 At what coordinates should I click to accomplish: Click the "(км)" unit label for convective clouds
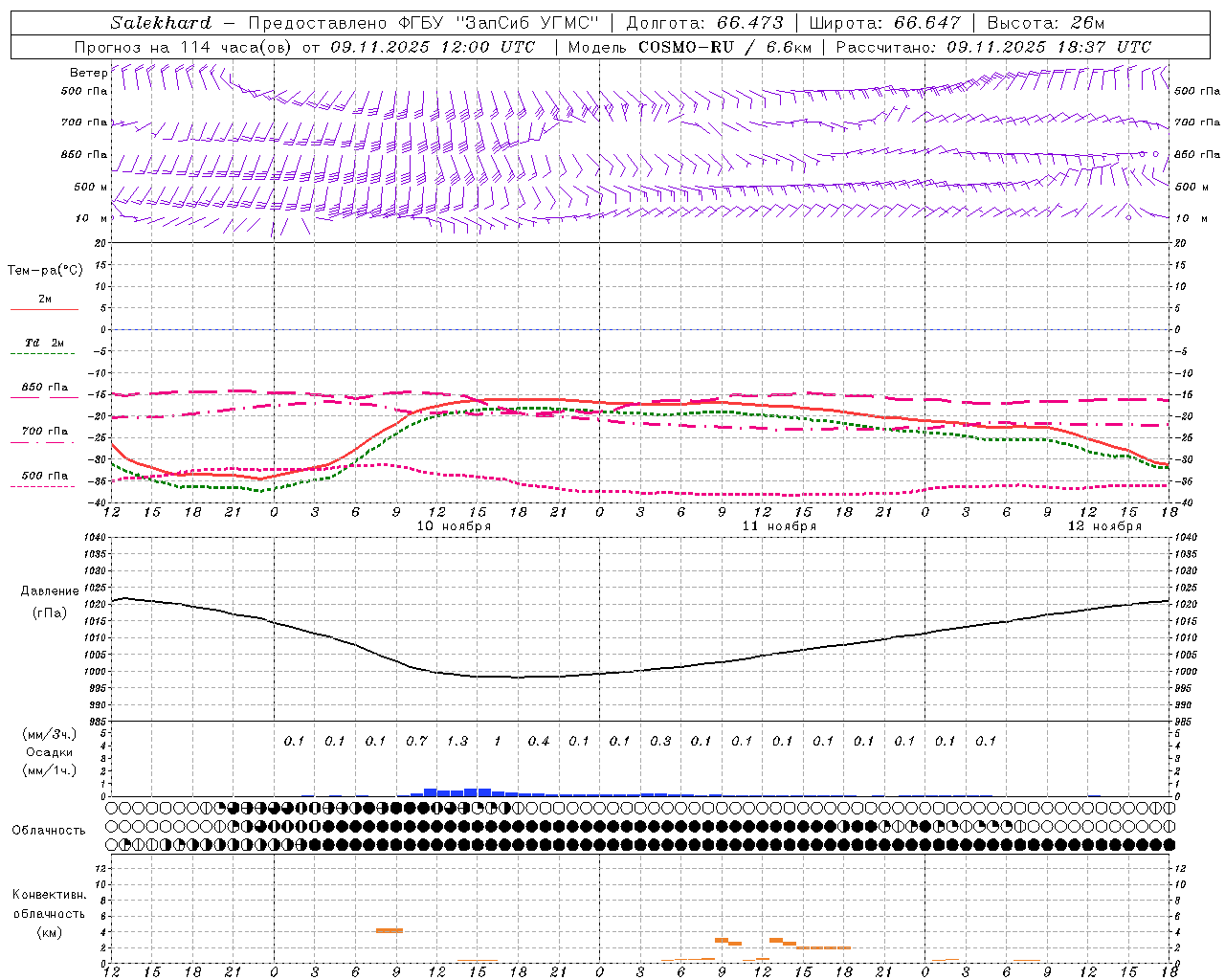[x=50, y=932]
